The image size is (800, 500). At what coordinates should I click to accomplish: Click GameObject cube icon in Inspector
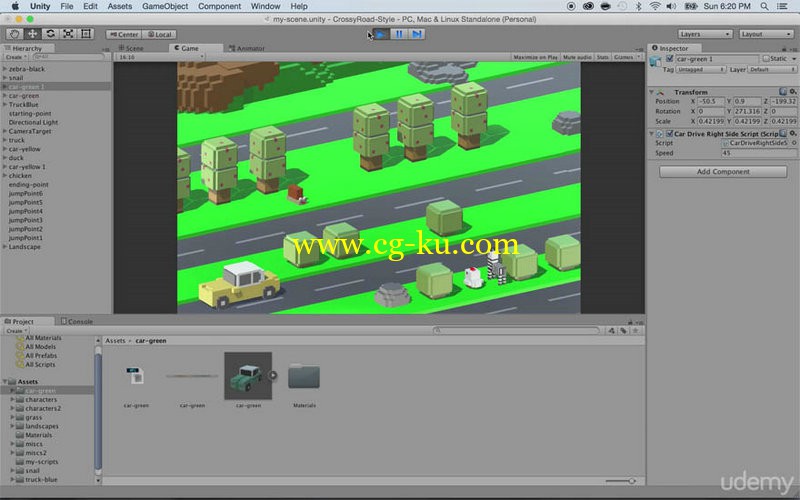coord(656,62)
